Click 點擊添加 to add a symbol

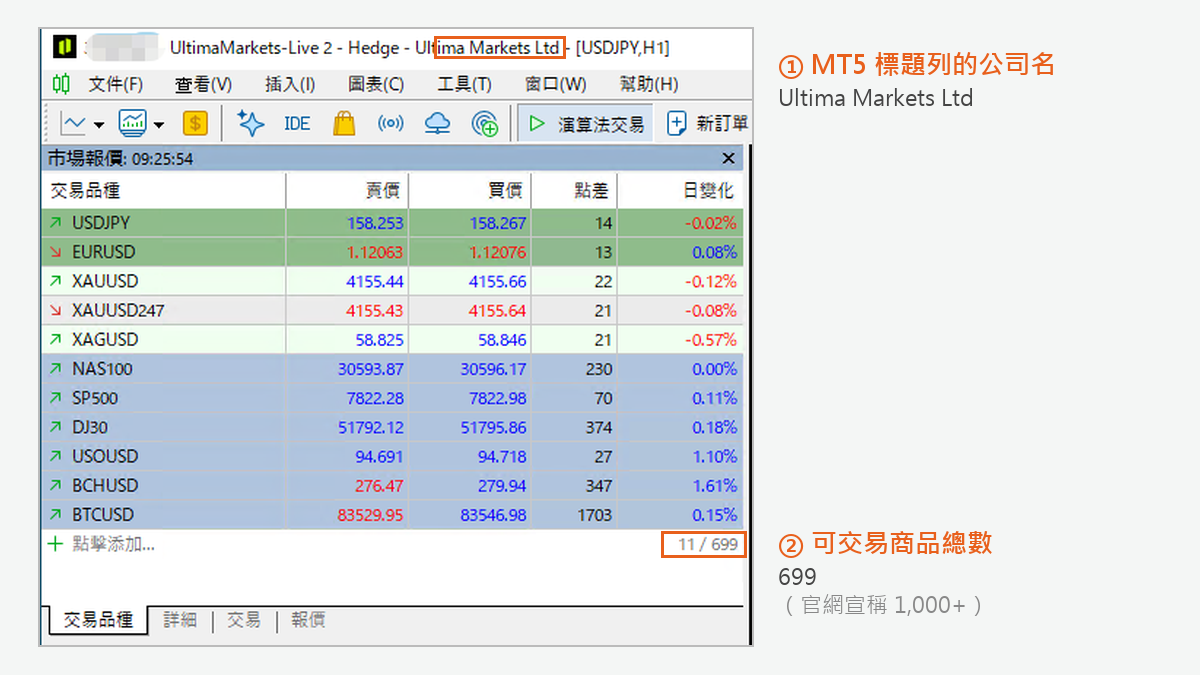click(113, 544)
